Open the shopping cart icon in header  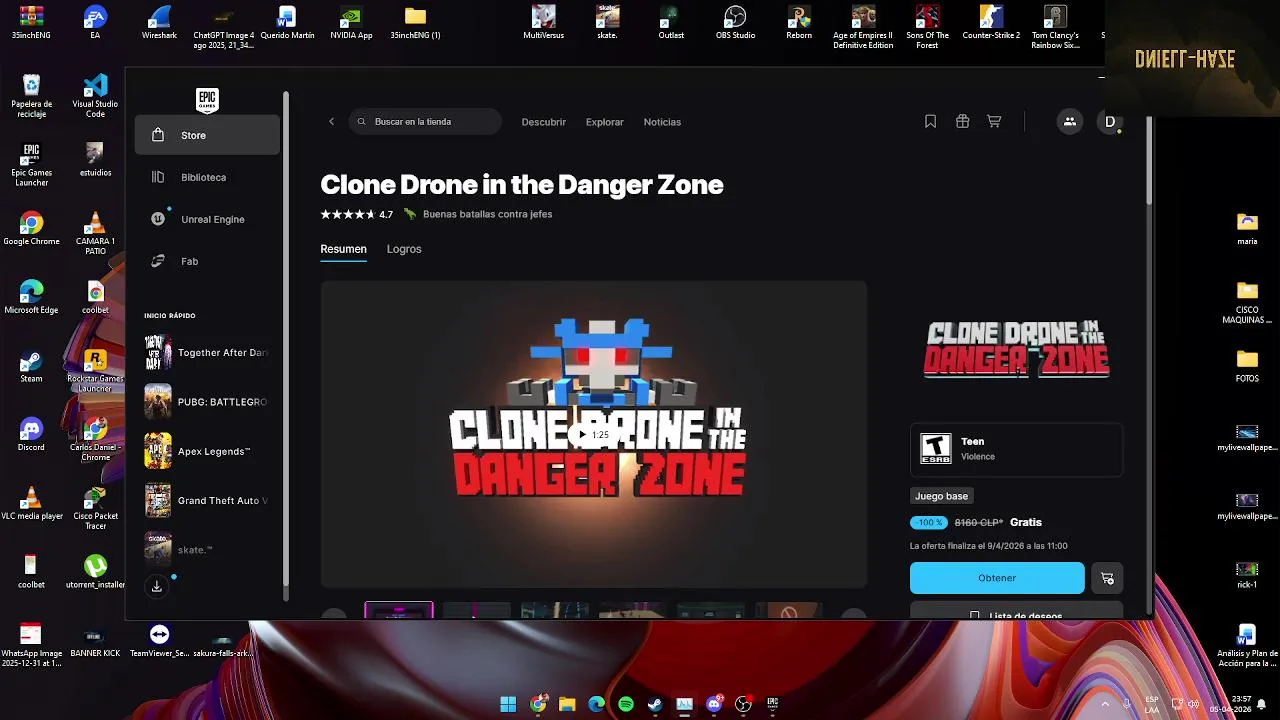[x=994, y=121]
